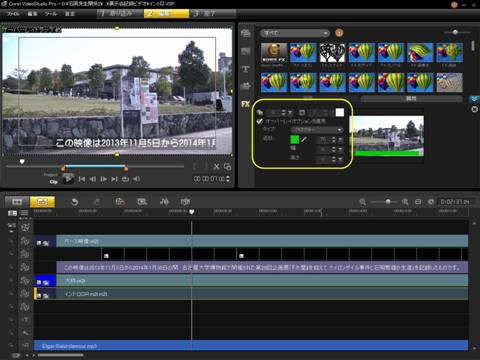Click the green chroma key color swatch
The image size is (480, 360).
point(295,139)
